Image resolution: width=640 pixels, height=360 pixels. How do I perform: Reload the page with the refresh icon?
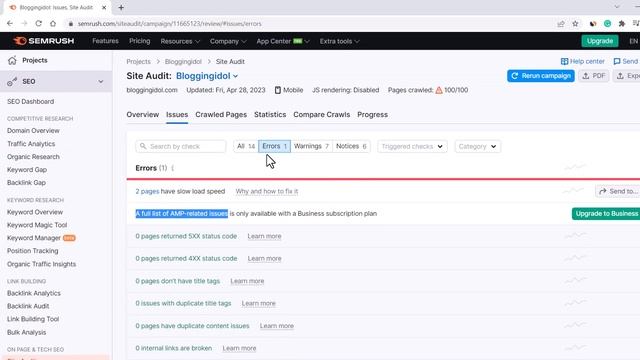tap(38, 24)
